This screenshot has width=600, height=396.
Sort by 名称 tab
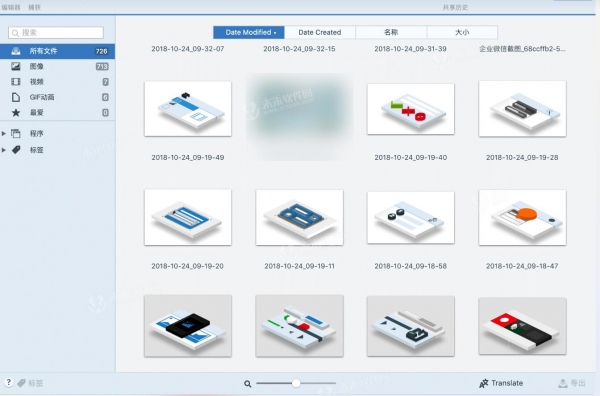391,33
